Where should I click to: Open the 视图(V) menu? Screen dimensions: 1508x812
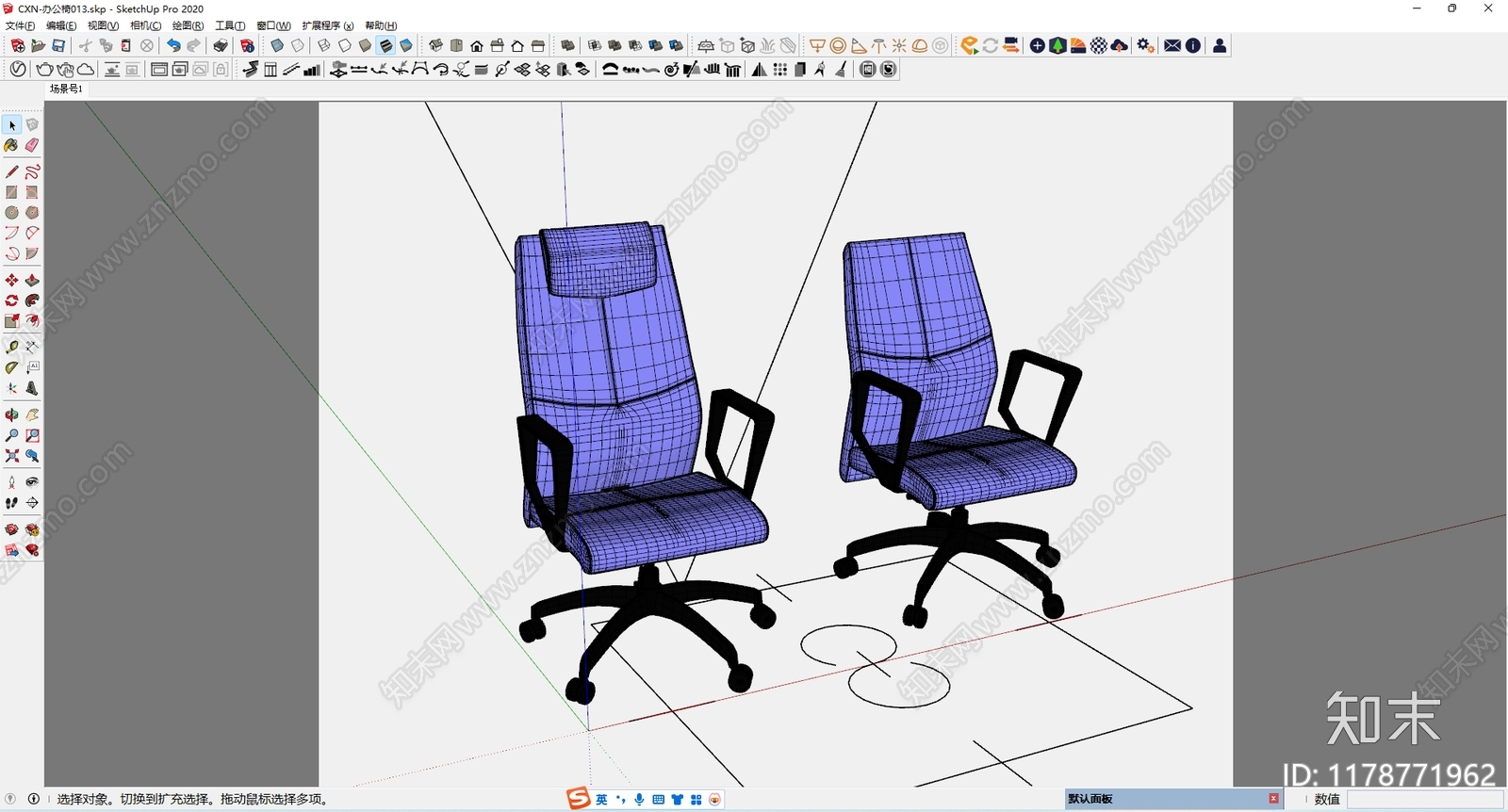click(103, 25)
